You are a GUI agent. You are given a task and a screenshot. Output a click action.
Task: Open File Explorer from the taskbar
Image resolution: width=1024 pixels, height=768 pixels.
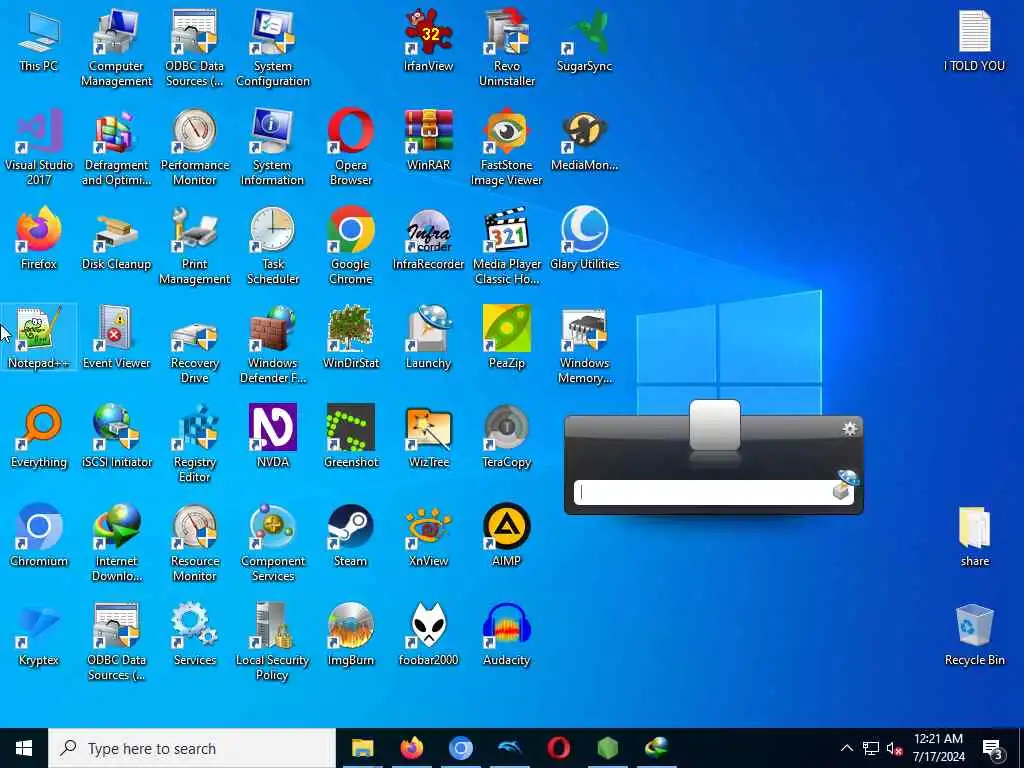362,748
